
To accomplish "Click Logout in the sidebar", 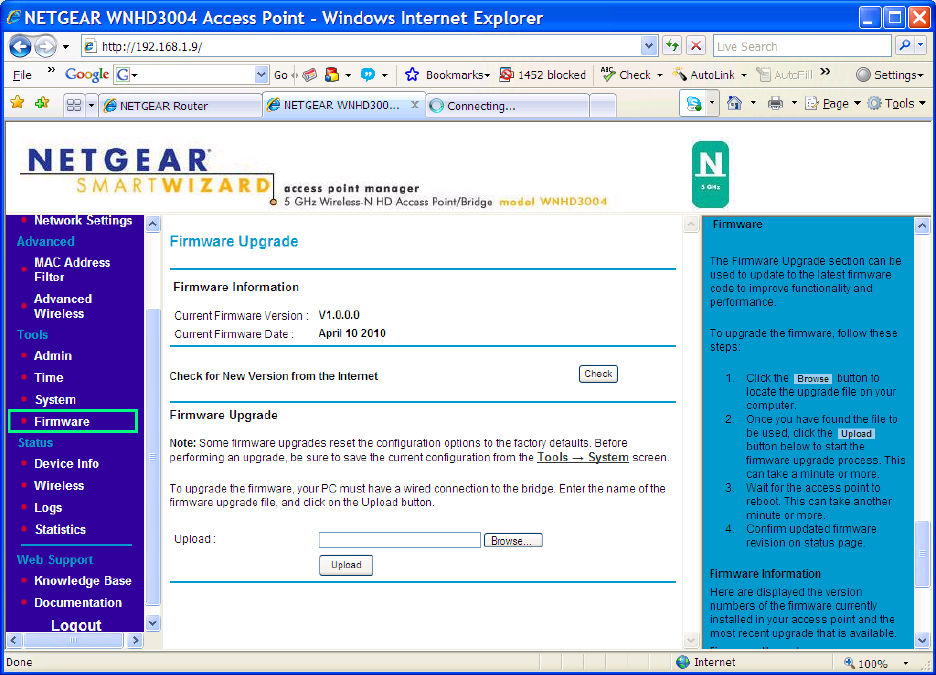I will [x=76, y=625].
